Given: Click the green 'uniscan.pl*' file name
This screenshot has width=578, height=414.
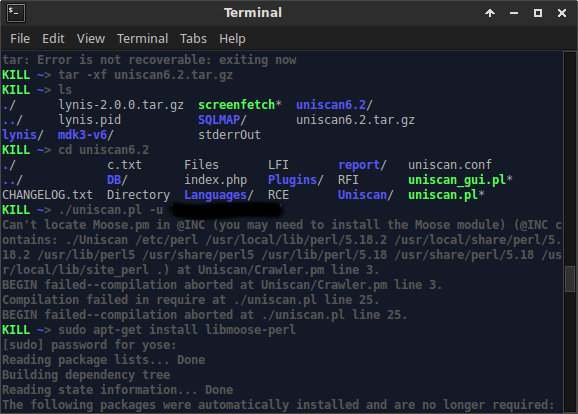Looking at the screenshot, I should pyautogui.click(x=446, y=195).
